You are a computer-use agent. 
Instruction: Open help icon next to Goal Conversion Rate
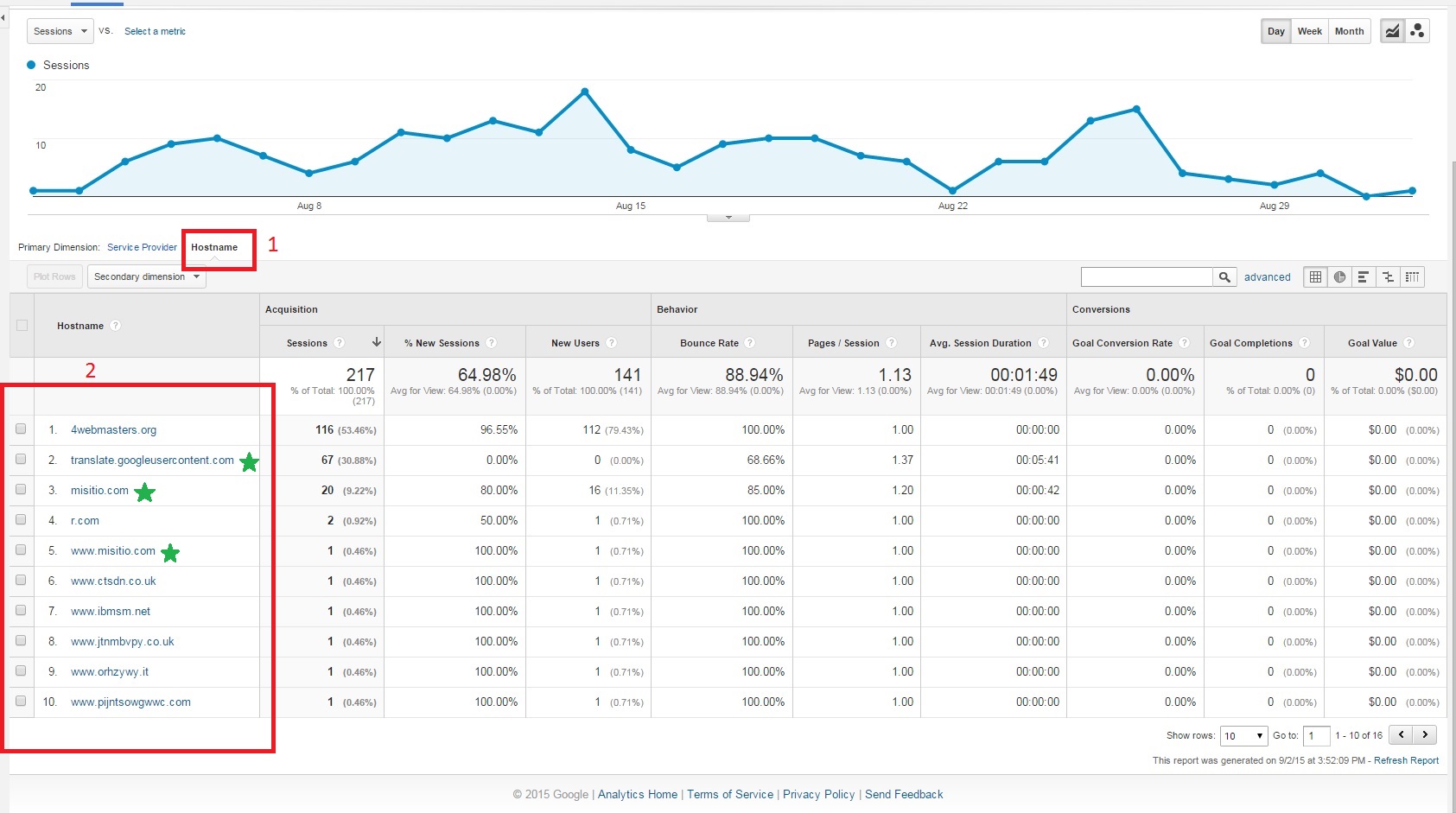point(1185,343)
